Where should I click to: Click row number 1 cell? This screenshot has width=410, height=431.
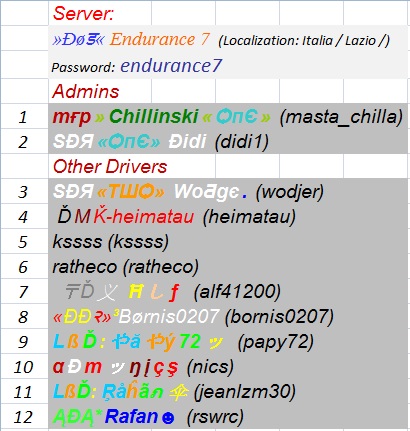[x=23, y=116]
